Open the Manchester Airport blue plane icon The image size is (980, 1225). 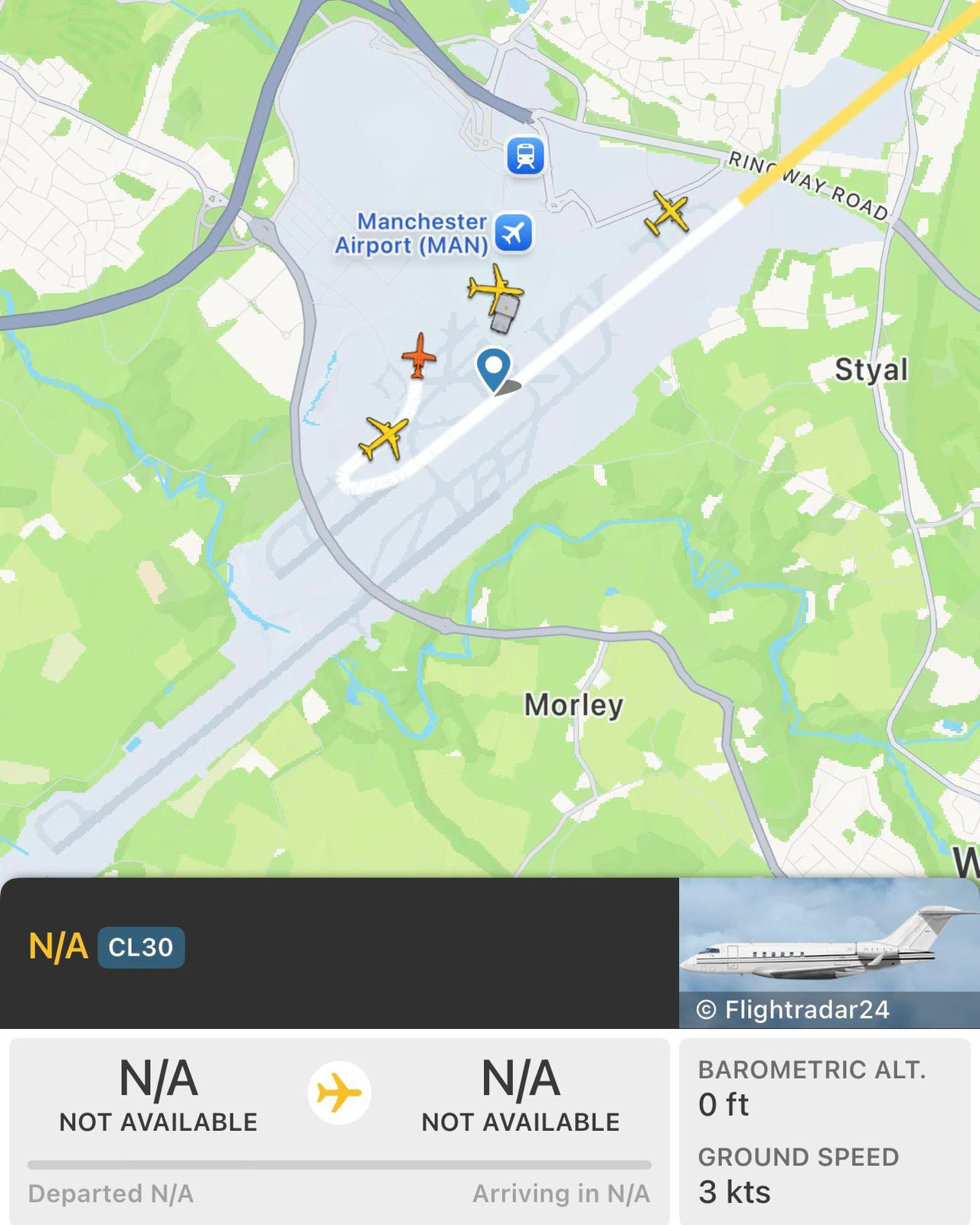coord(513,232)
